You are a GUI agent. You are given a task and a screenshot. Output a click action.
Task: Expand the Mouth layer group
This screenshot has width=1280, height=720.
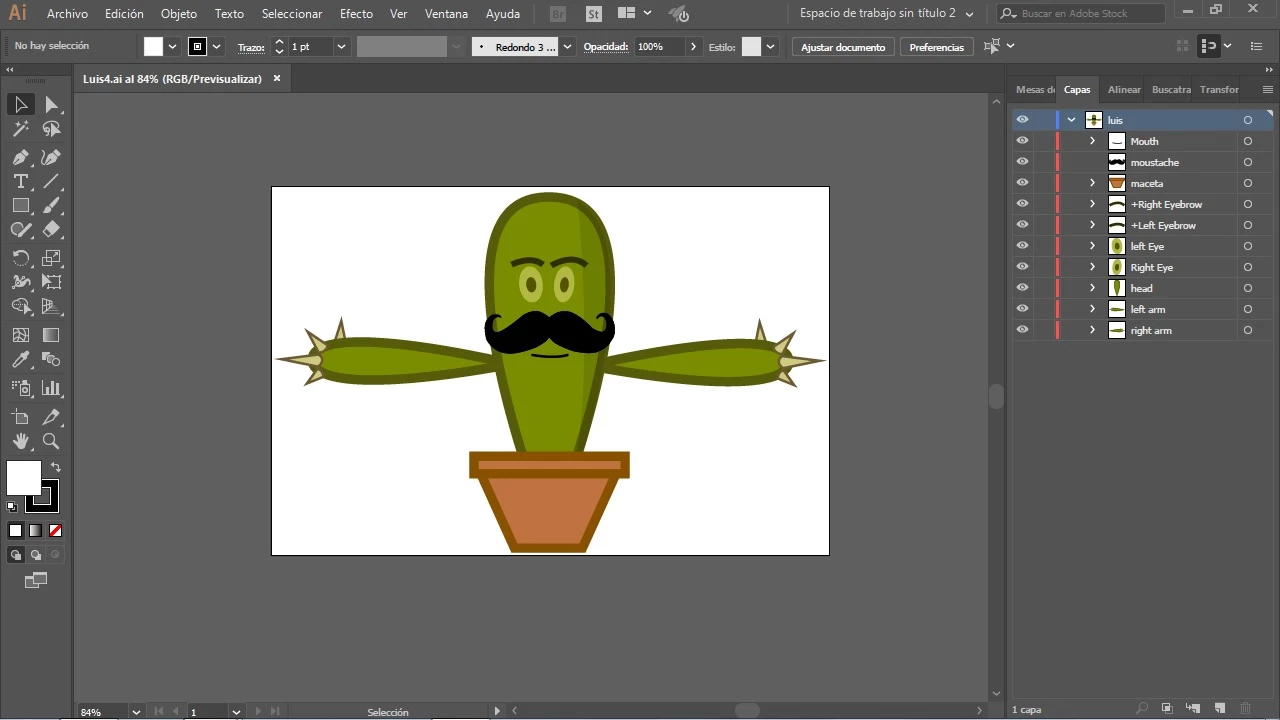(x=1092, y=141)
